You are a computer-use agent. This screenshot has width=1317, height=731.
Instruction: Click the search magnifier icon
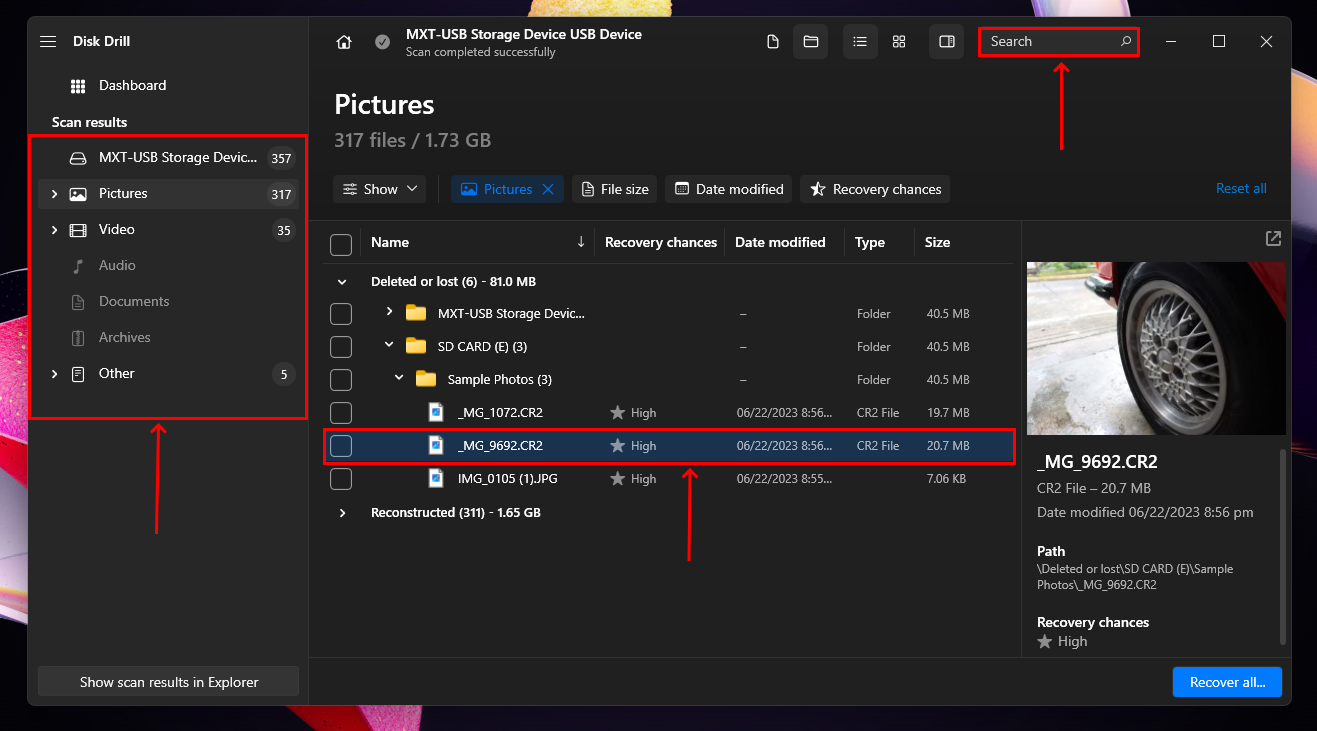[x=1125, y=42]
